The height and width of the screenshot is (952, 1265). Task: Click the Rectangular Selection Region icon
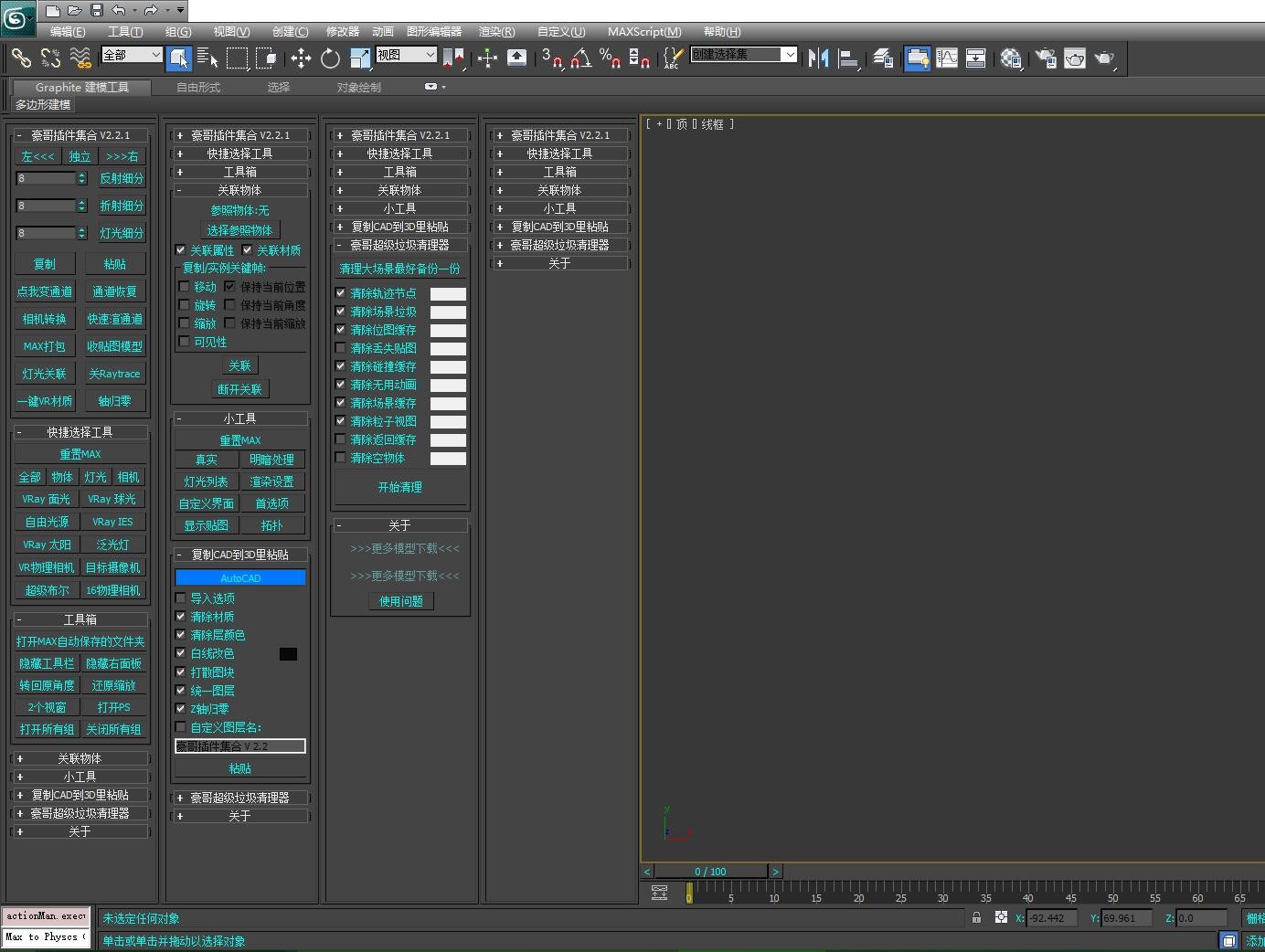click(x=237, y=58)
